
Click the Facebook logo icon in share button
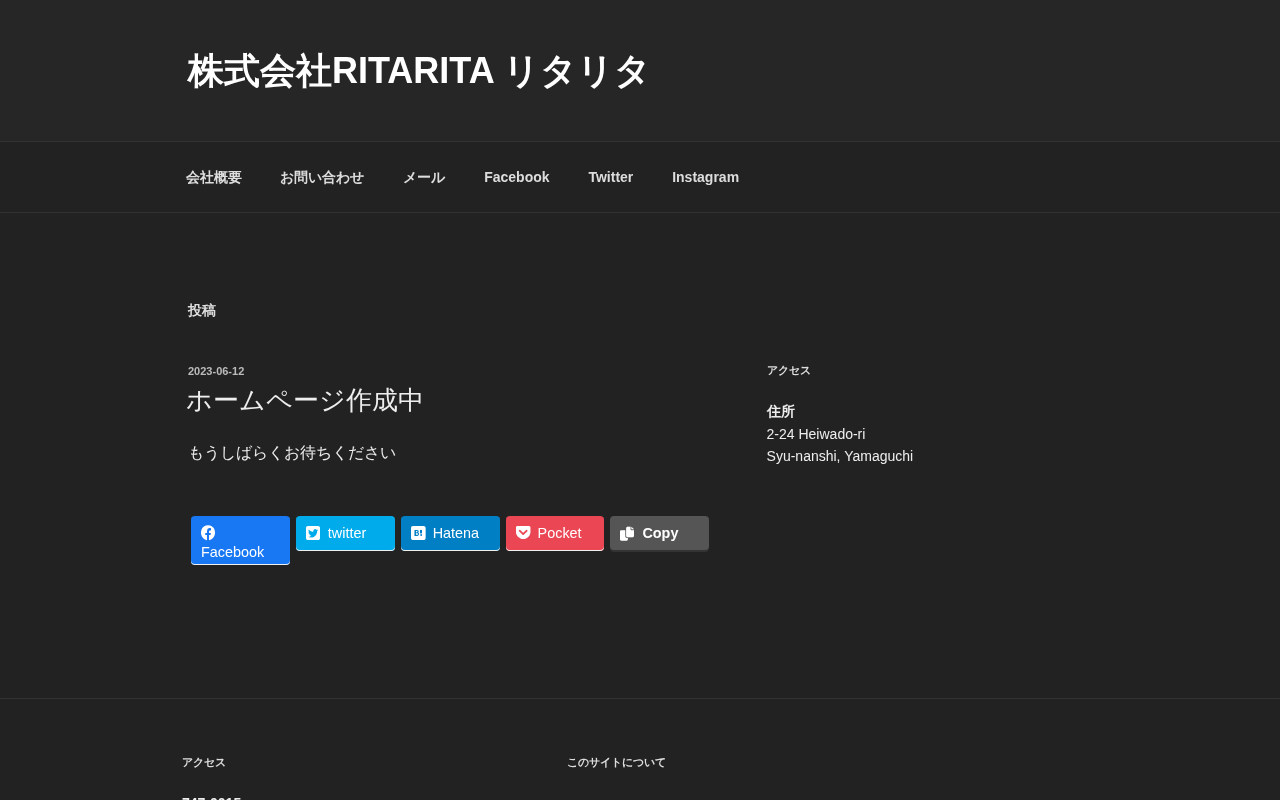click(x=208, y=533)
